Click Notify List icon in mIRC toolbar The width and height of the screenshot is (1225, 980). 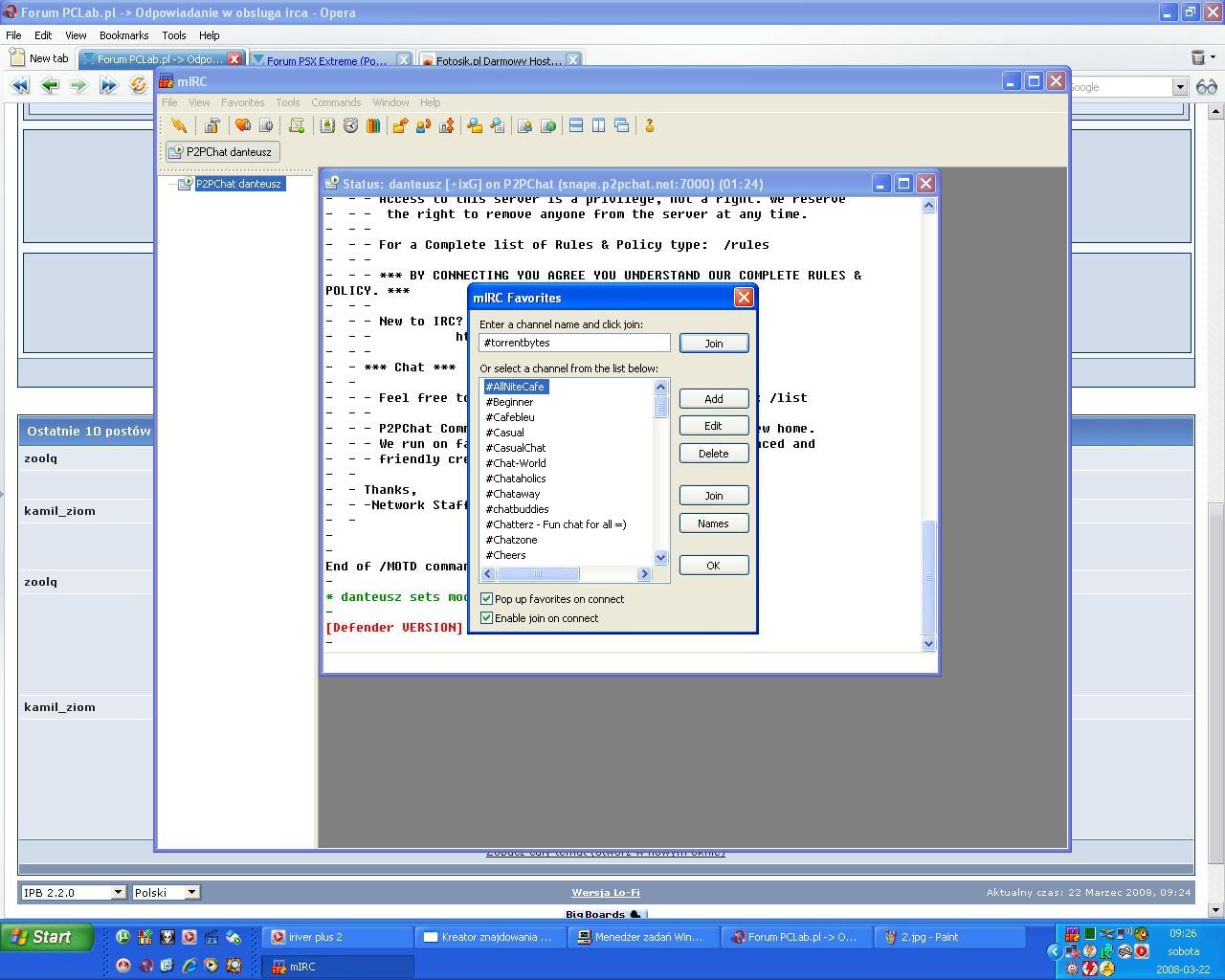point(524,125)
